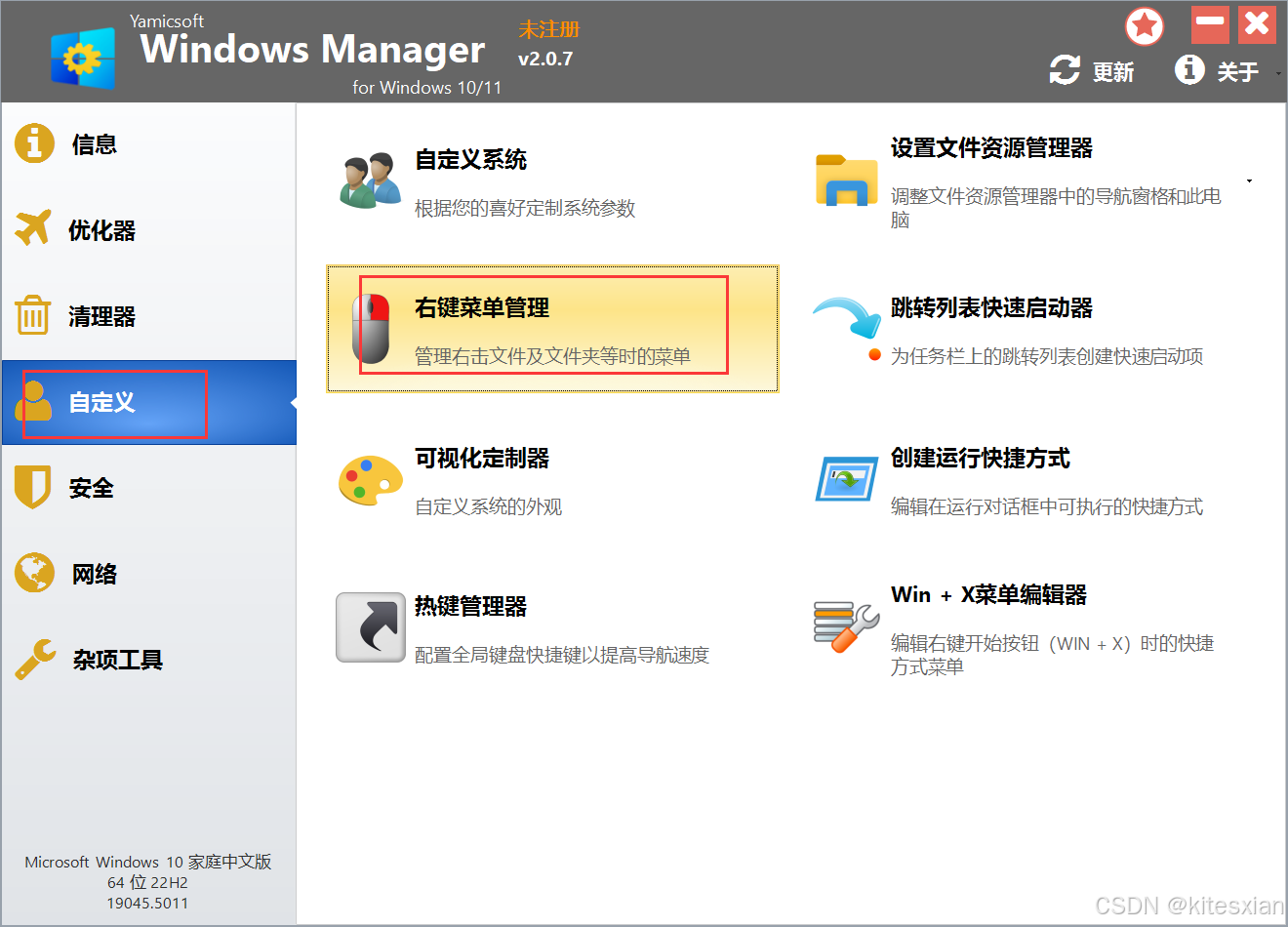Switch to the 清理器 tab

tap(101, 316)
